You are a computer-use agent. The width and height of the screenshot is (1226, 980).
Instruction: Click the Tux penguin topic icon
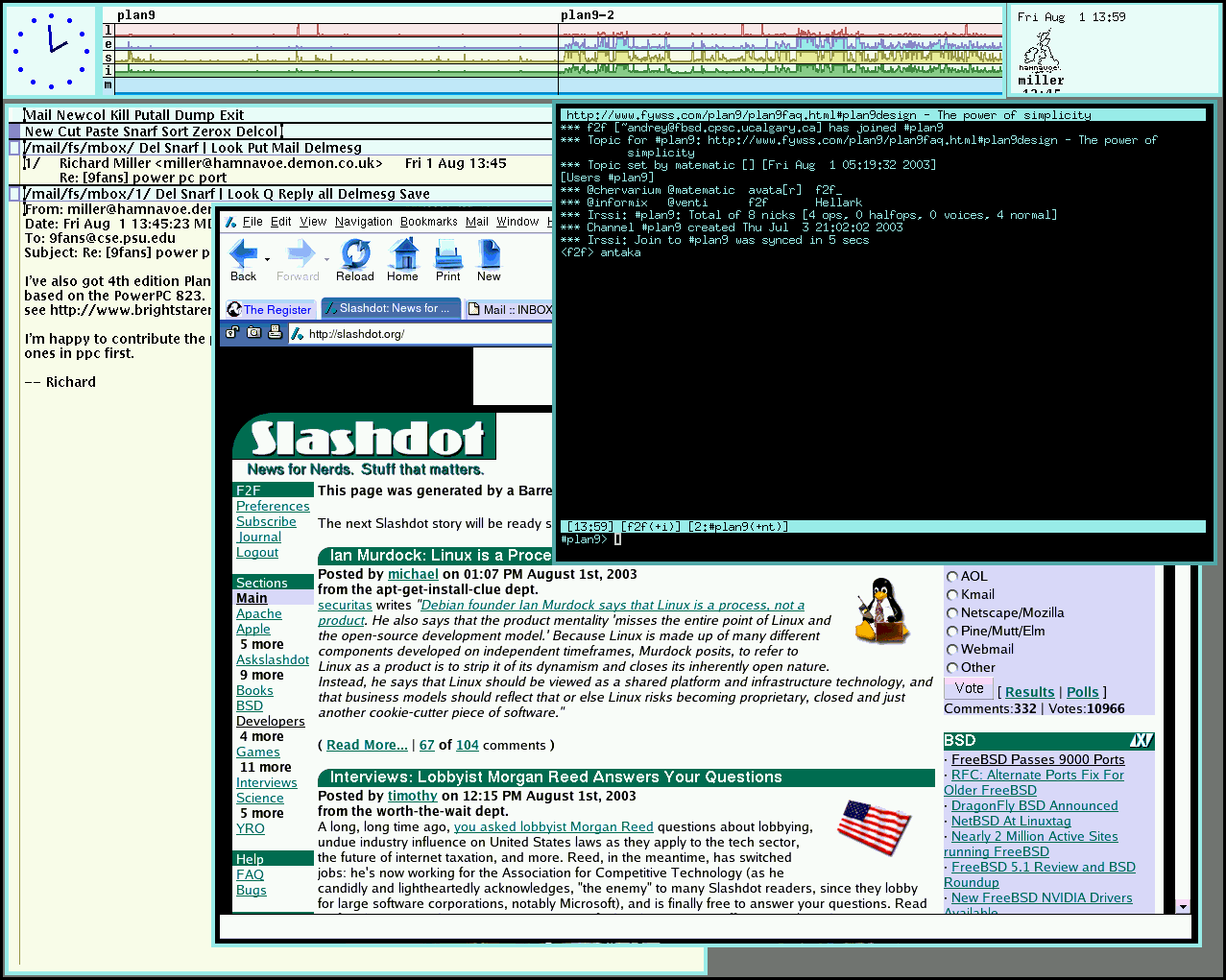click(881, 609)
